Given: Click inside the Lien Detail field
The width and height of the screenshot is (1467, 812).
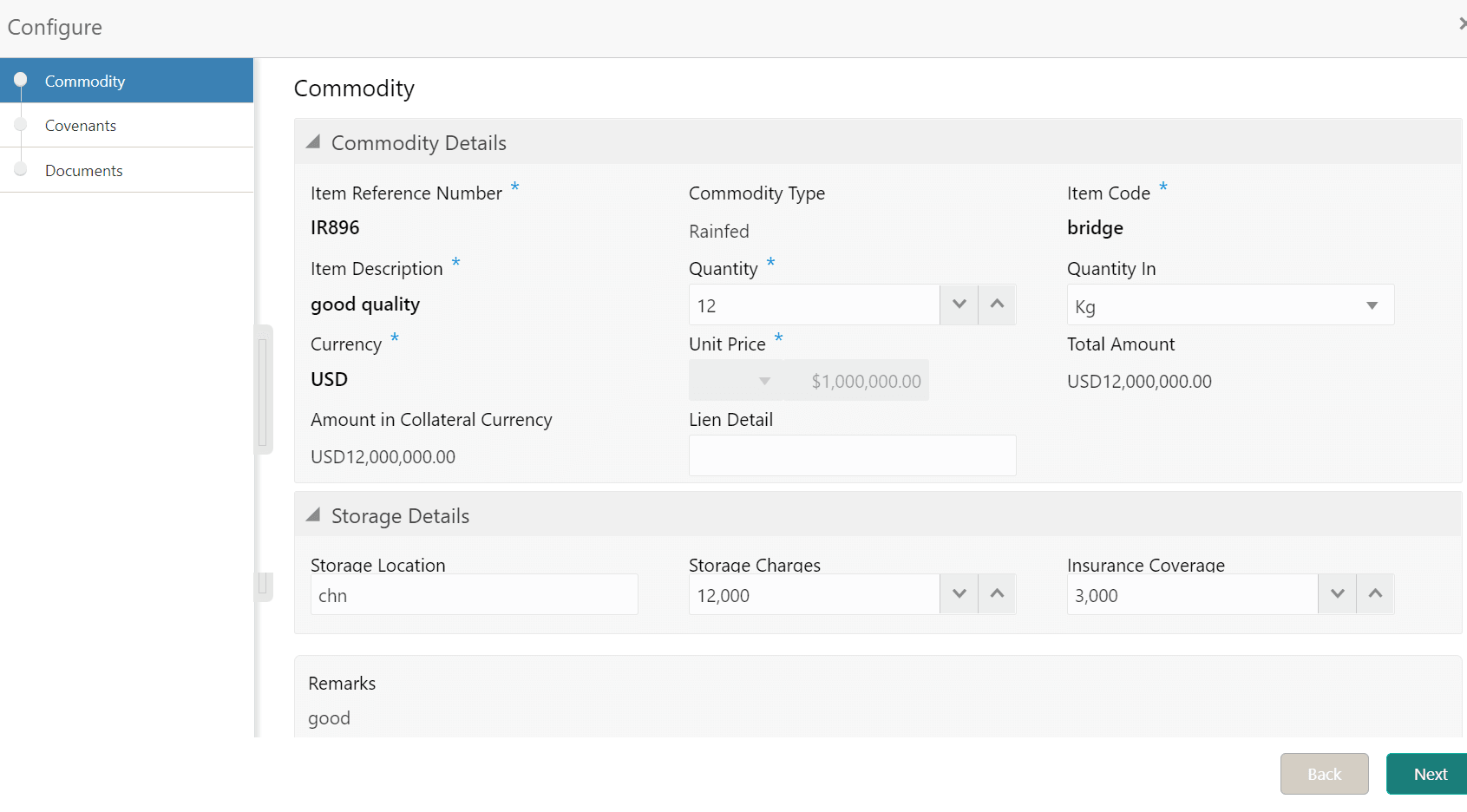Looking at the screenshot, I should (851, 455).
